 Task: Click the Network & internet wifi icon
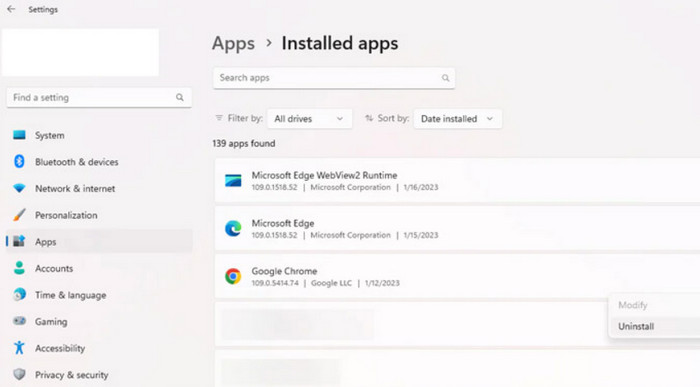coord(19,188)
